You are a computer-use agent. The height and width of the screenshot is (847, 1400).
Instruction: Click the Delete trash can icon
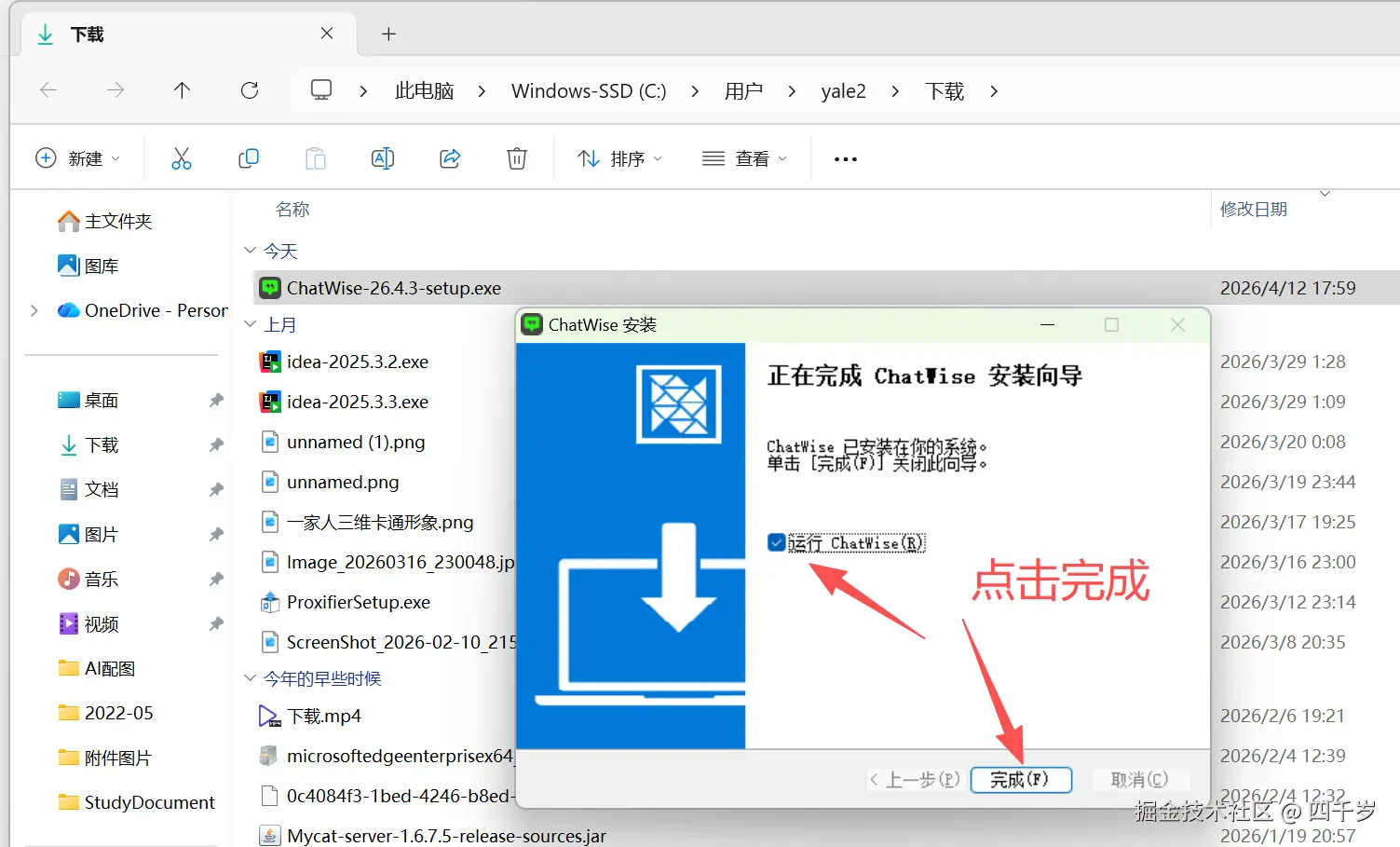pyautogui.click(x=517, y=158)
